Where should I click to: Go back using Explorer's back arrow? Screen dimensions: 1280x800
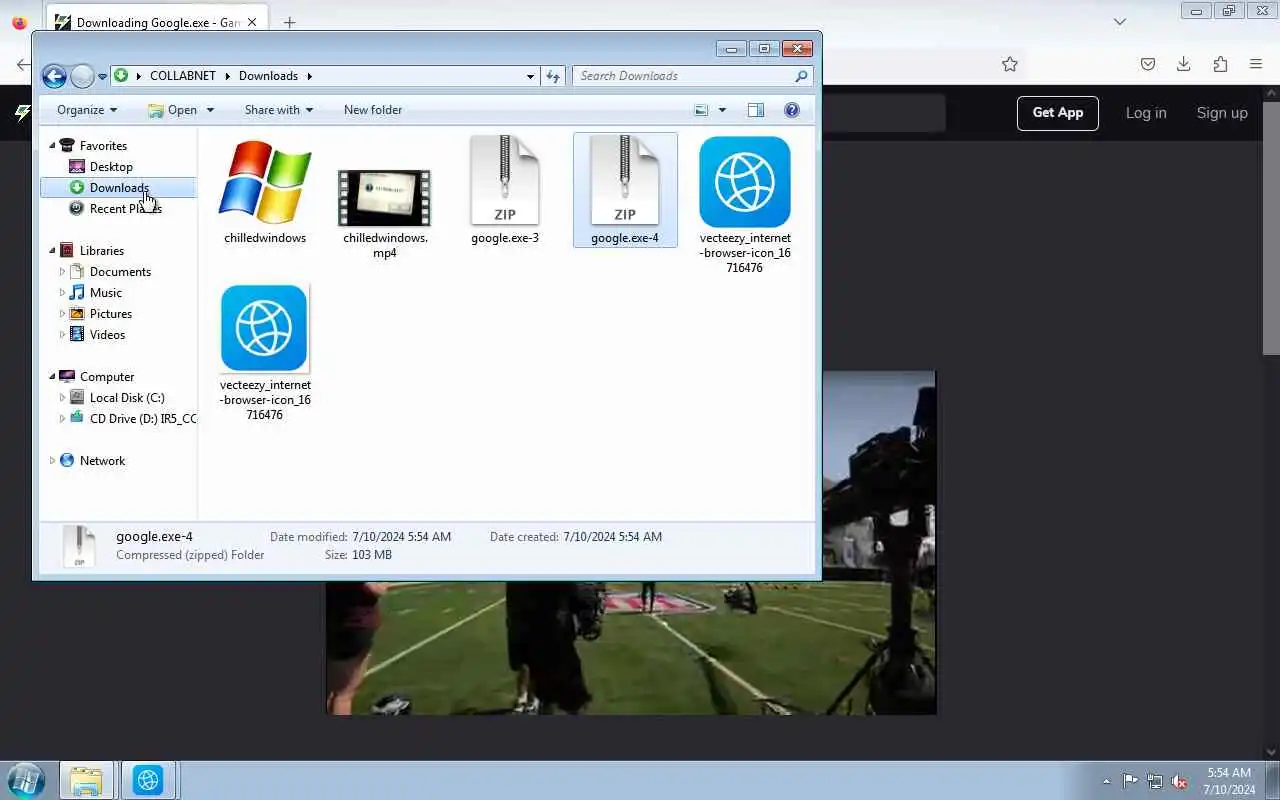(54, 76)
